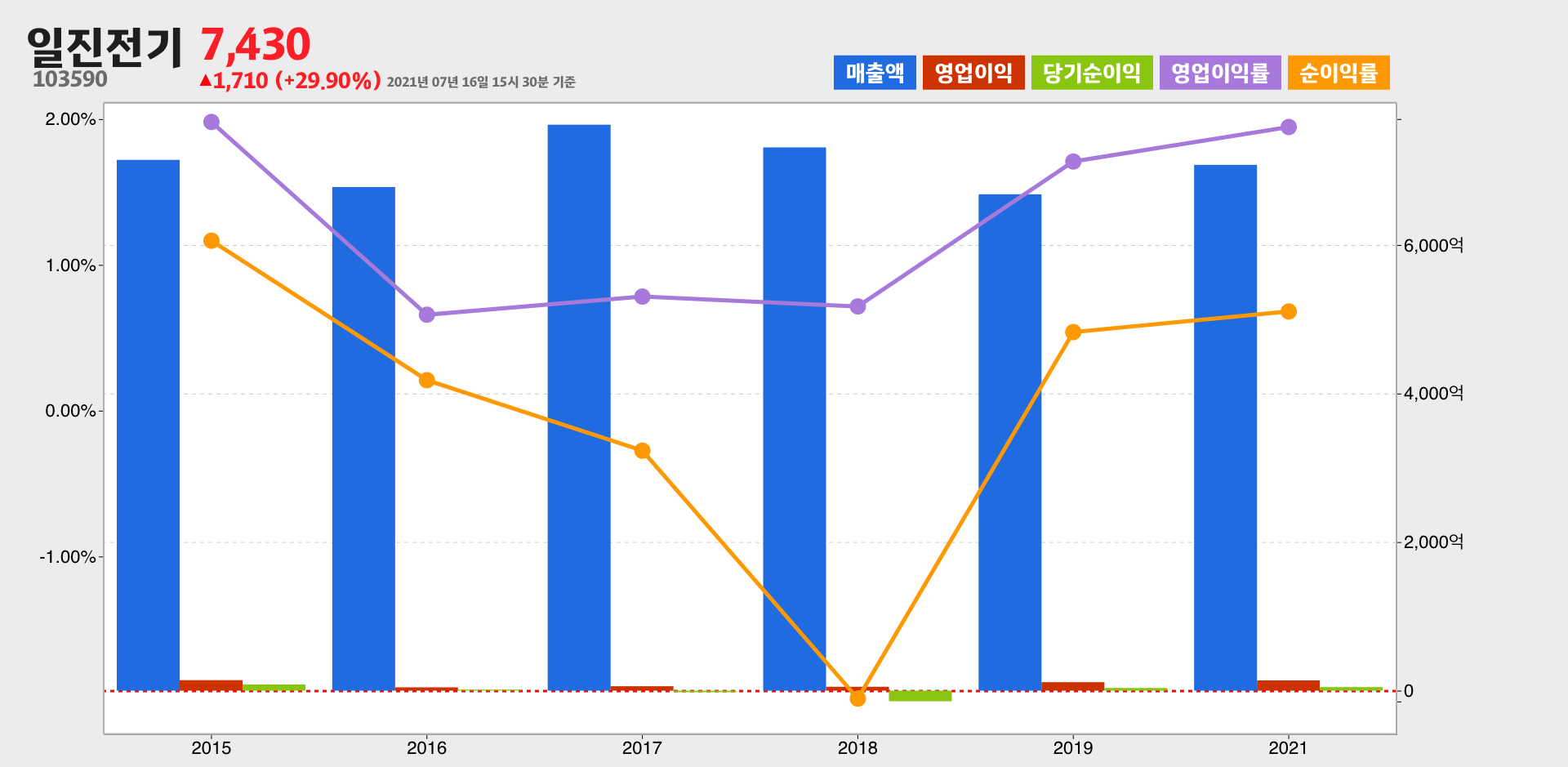The width and height of the screenshot is (1568, 767).
Task: Toggle the 순이익률 legend series
Action: click(1339, 73)
